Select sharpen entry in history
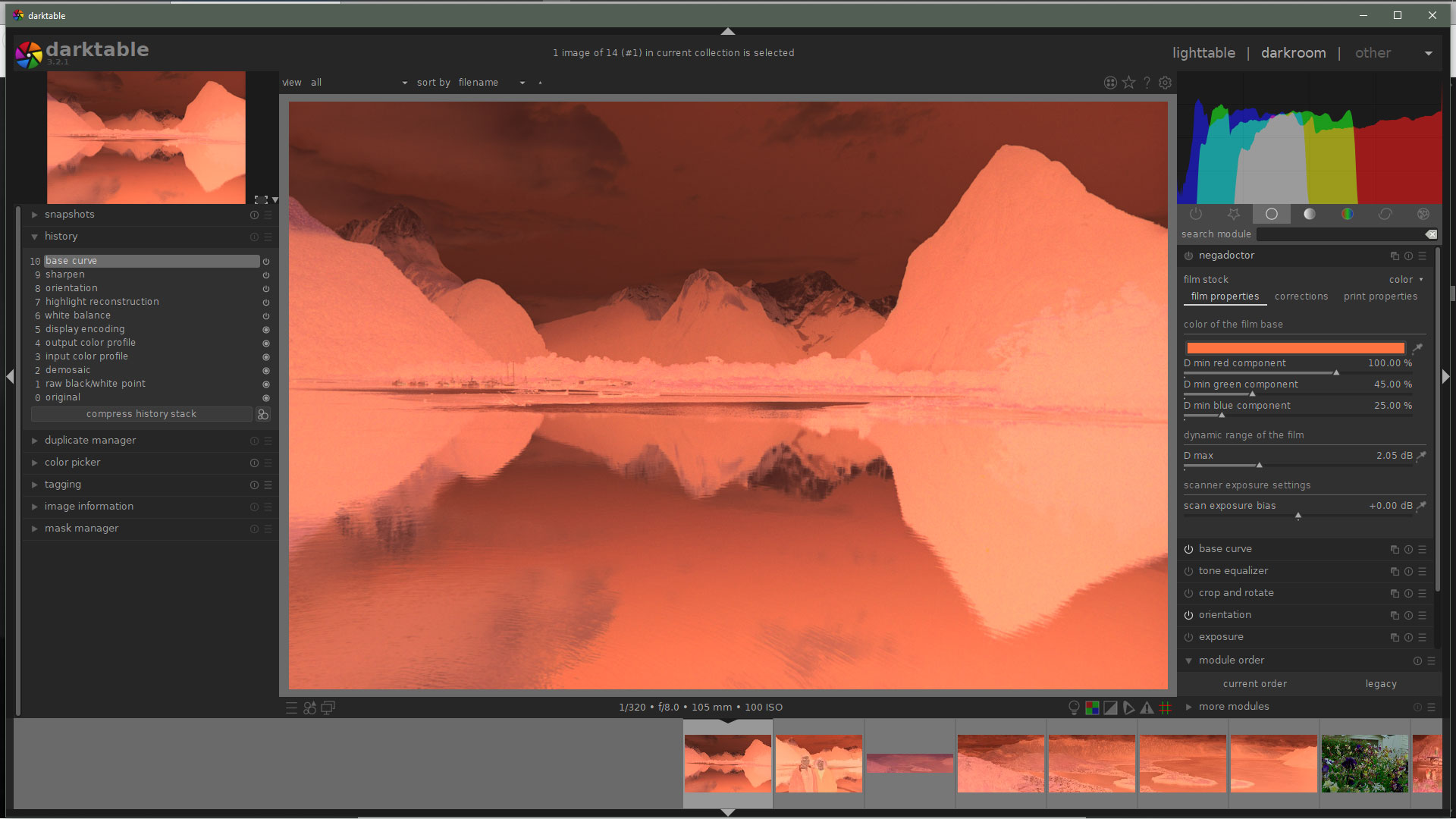This screenshot has width=1456, height=819. point(65,275)
